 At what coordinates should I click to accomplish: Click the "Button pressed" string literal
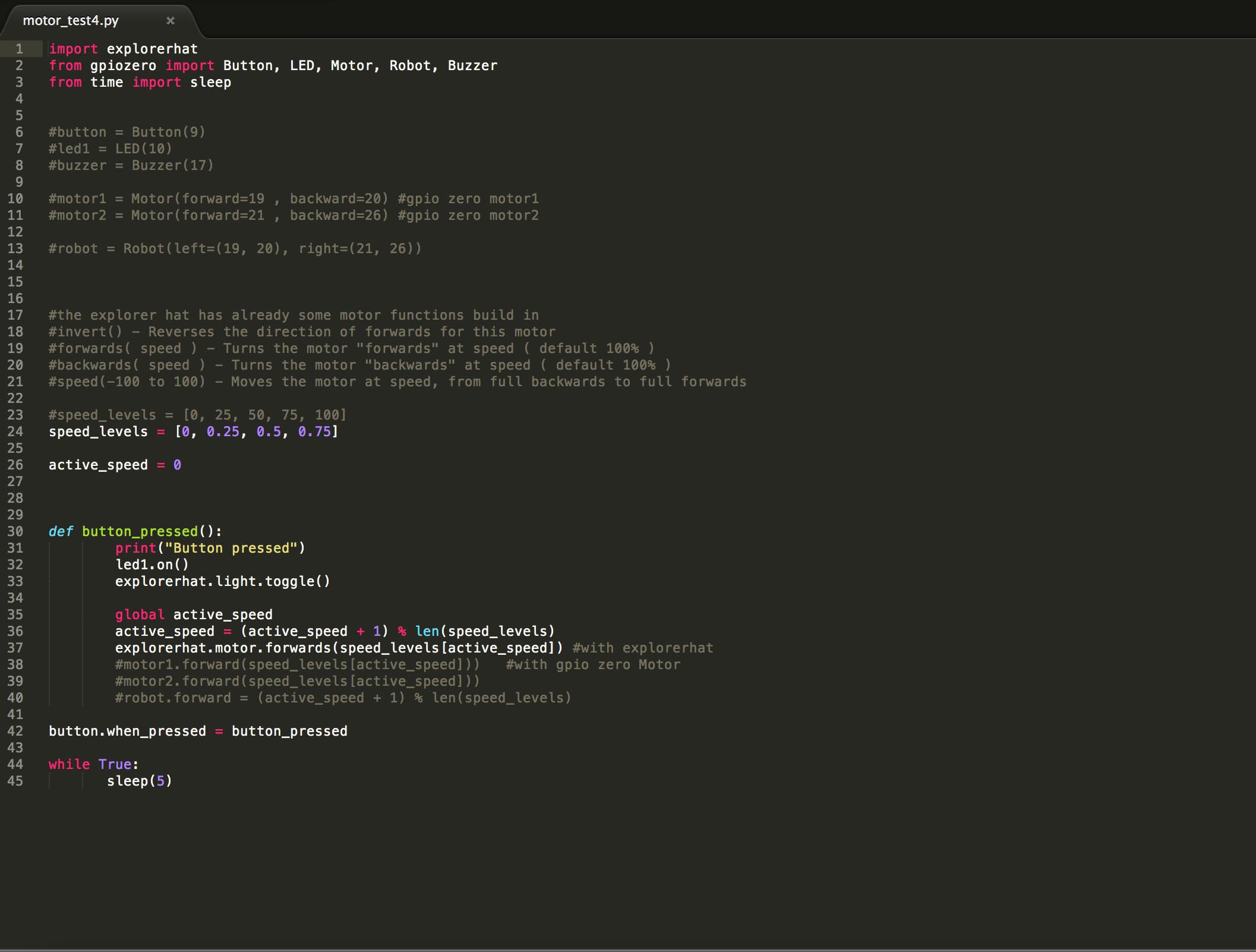point(231,548)
